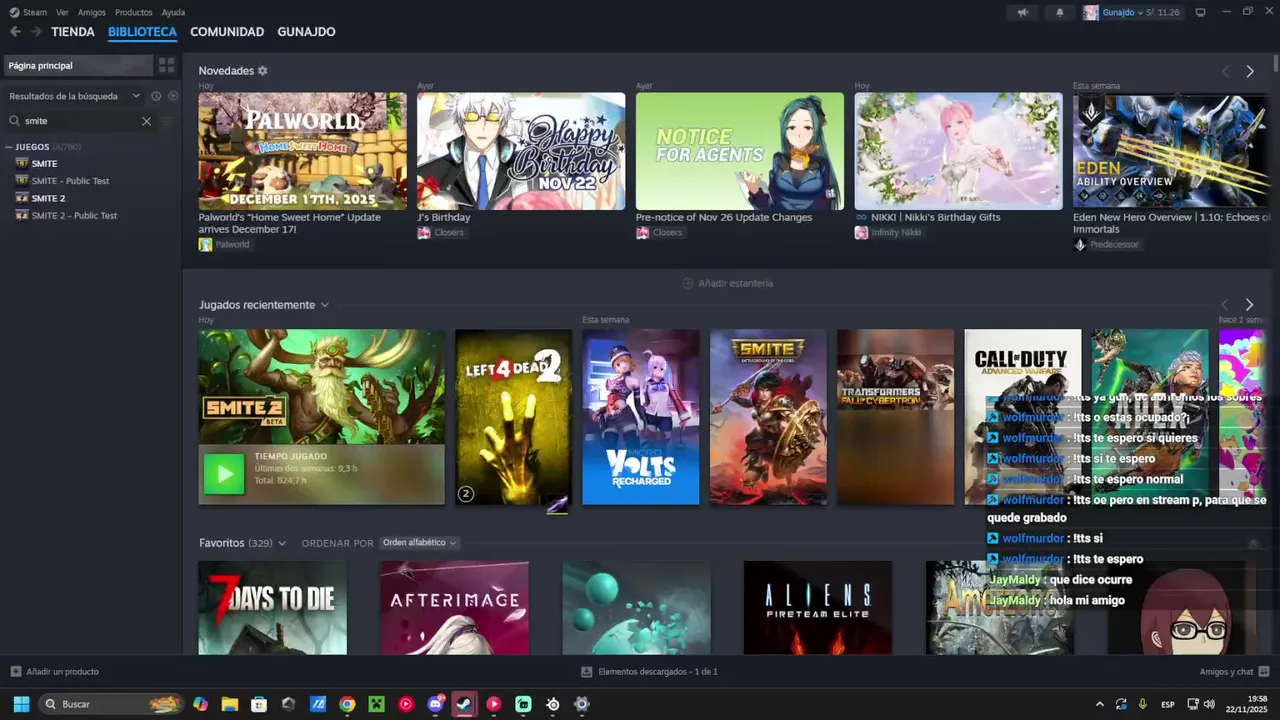This screenshot has width=1280, height=720.
Task: Select SMITE 2 - Public Test entry
Action: coord(74,216)
